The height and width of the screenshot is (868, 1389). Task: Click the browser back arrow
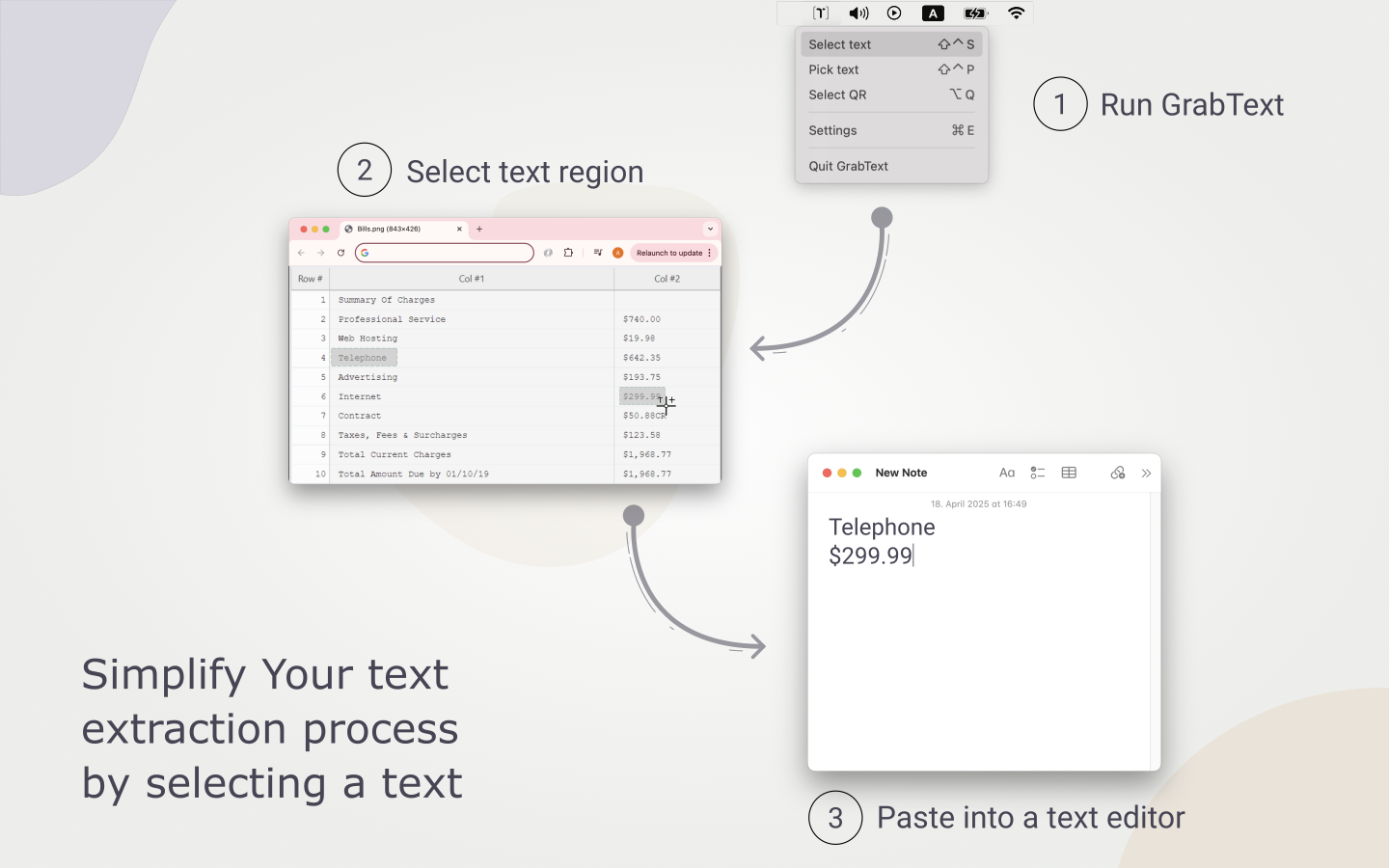pyautogui.click(x=302, y=253)
